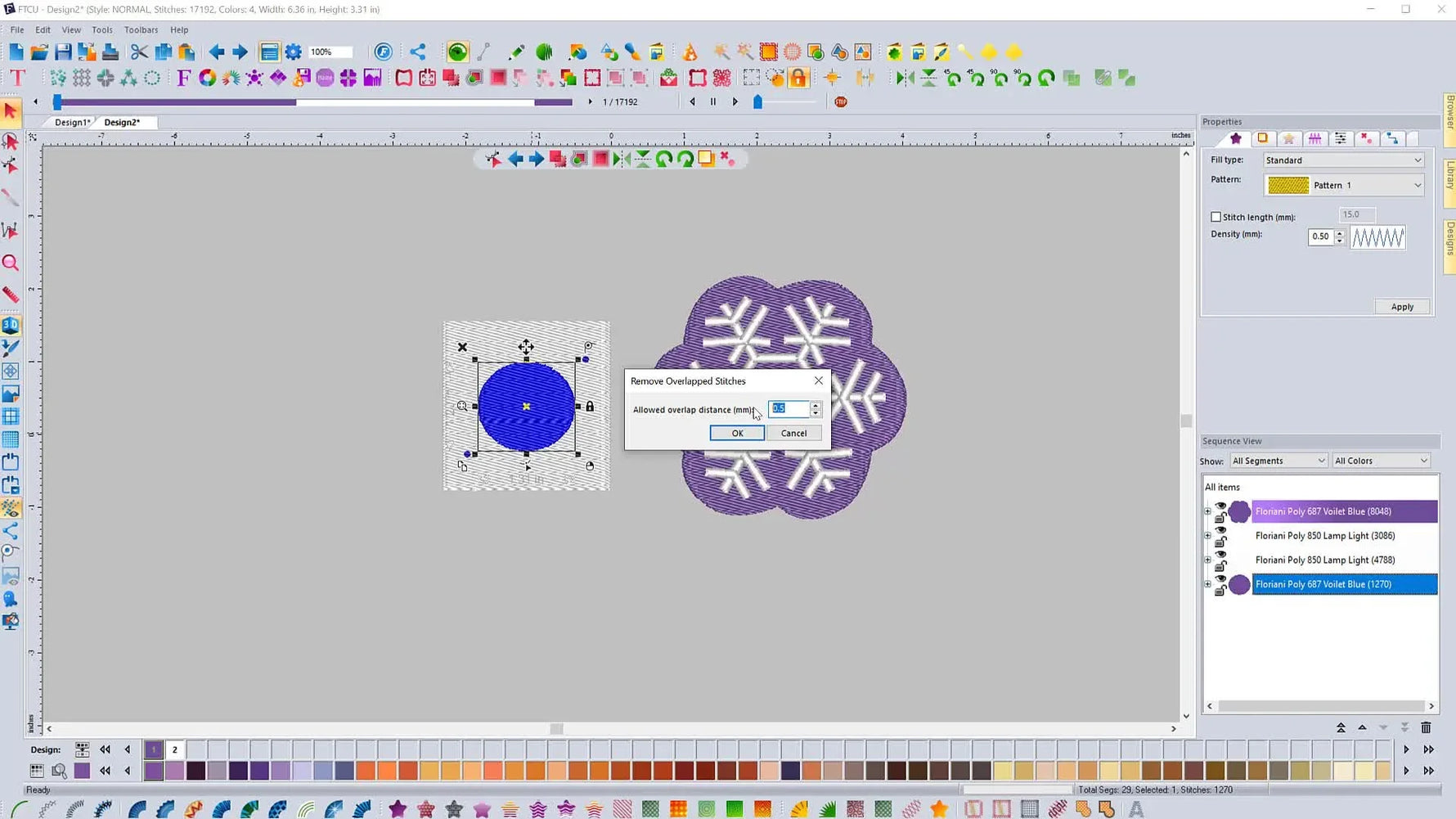The image size is (1456, 819).
Task: Open the Floriani FTCU logo tool
Action: 383,51
